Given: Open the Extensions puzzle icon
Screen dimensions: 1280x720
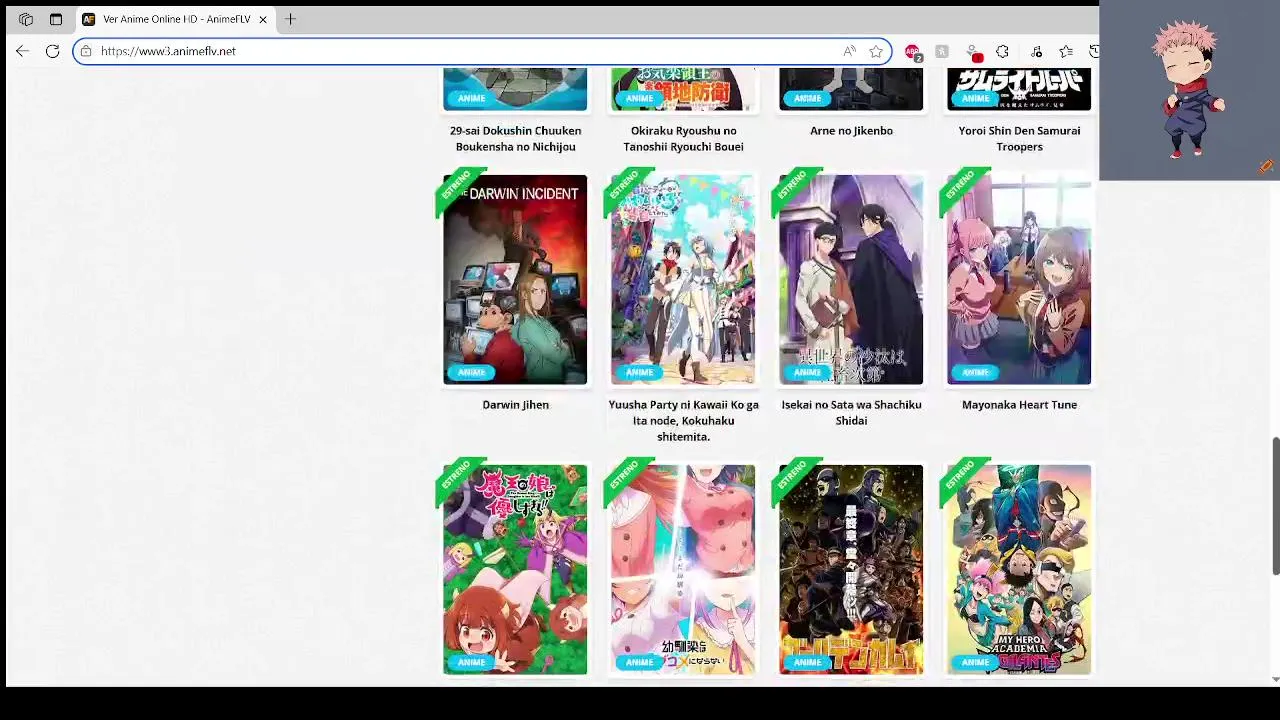Looking at the screenshot, I should (1002, 51).
